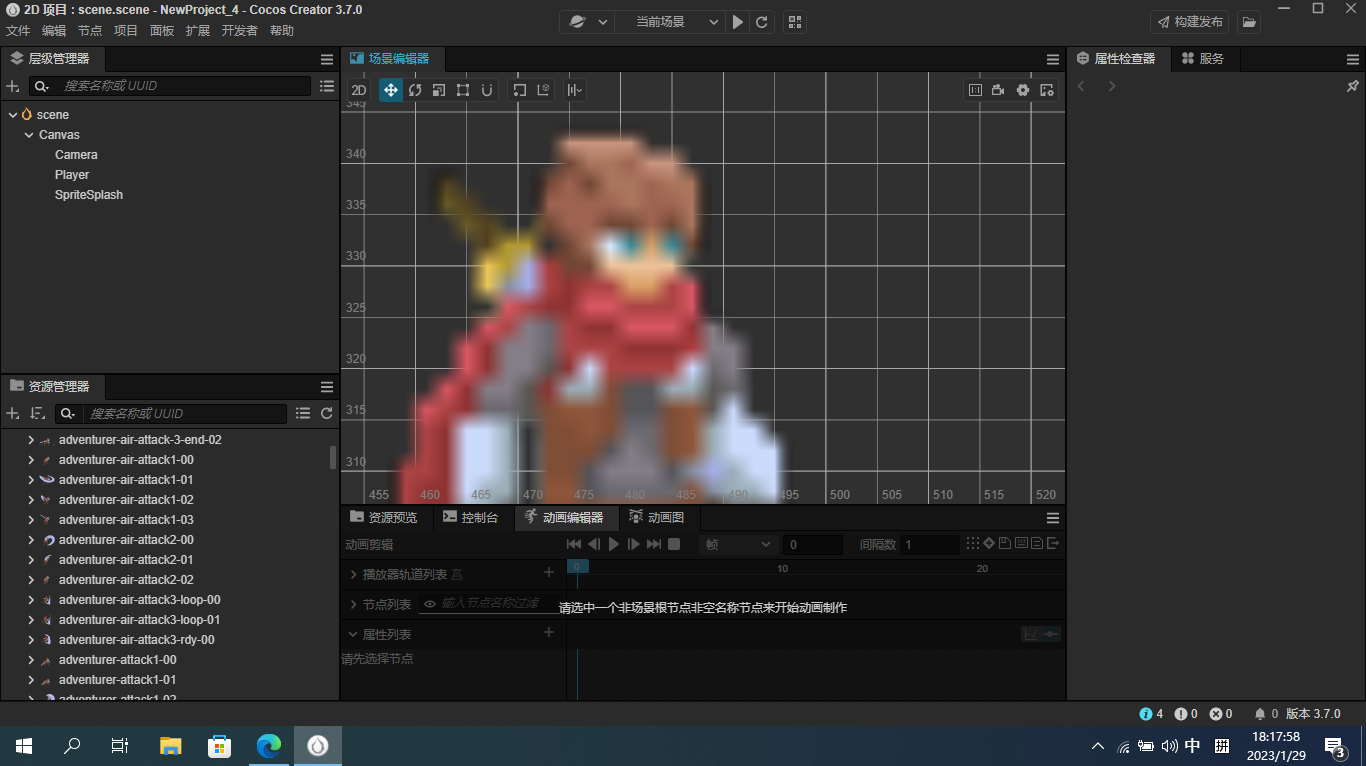Image resolution: width=1366 pixels, height=766 pixels.
Task: Select the scale transform tool
Action: click(x=439, y=90)
